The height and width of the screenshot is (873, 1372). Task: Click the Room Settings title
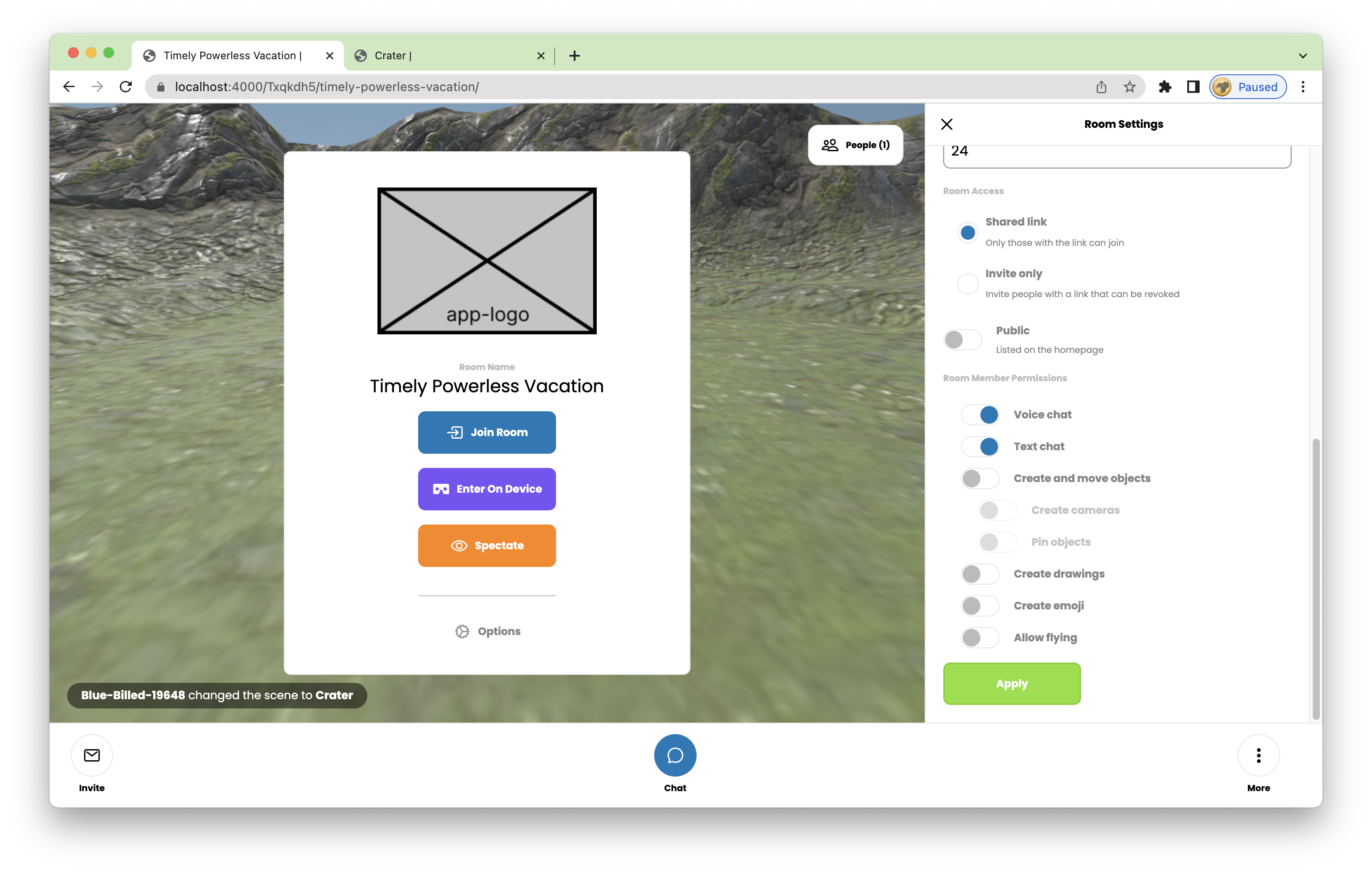pyautogui.click(x=1124, y=124)
